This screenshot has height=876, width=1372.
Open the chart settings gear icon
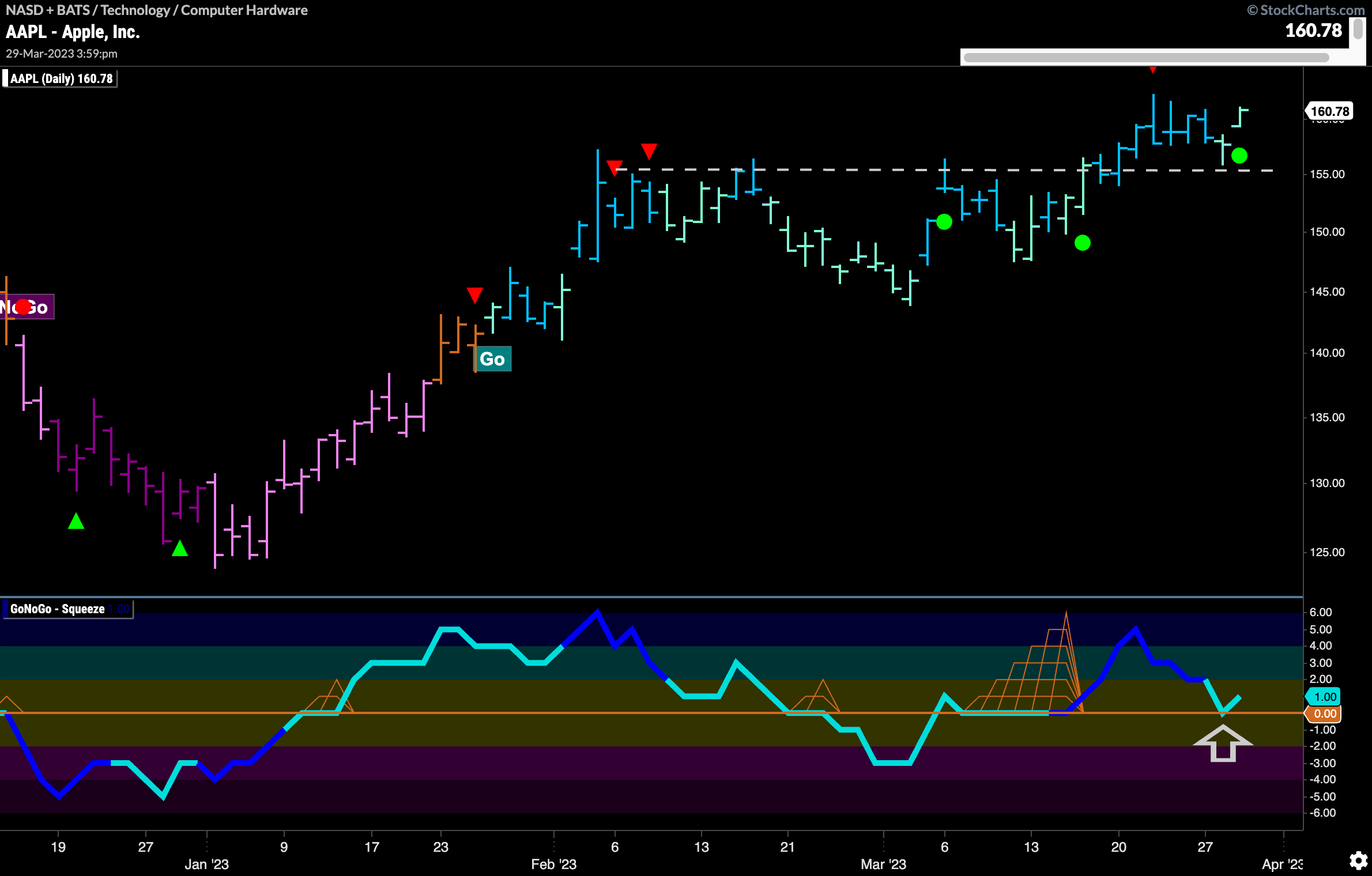pos(1359,860)
